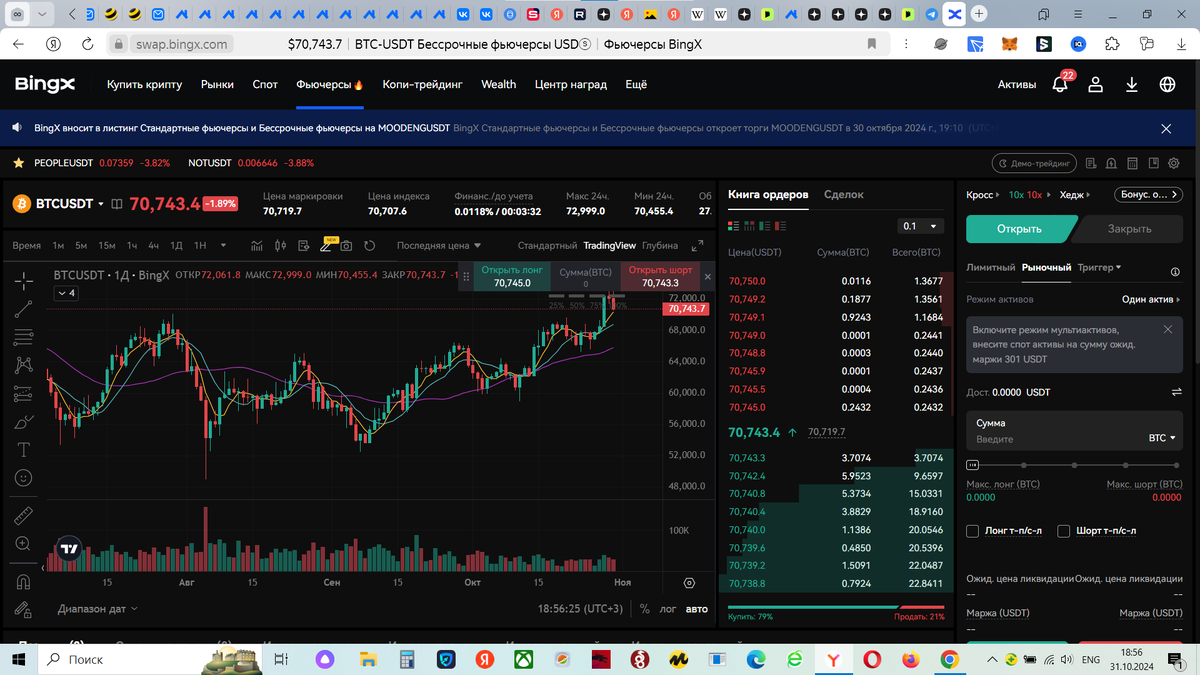This screenshot has height=675, width=1200.
Task: Expand the Диапазон дат selector
Action: click(x=98, y=608)
